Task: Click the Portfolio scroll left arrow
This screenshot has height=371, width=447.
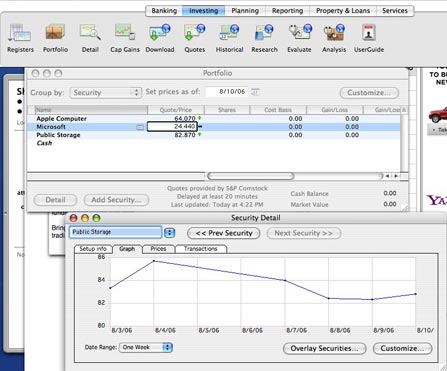Action: pyautogui.click(x=387, y=176)
